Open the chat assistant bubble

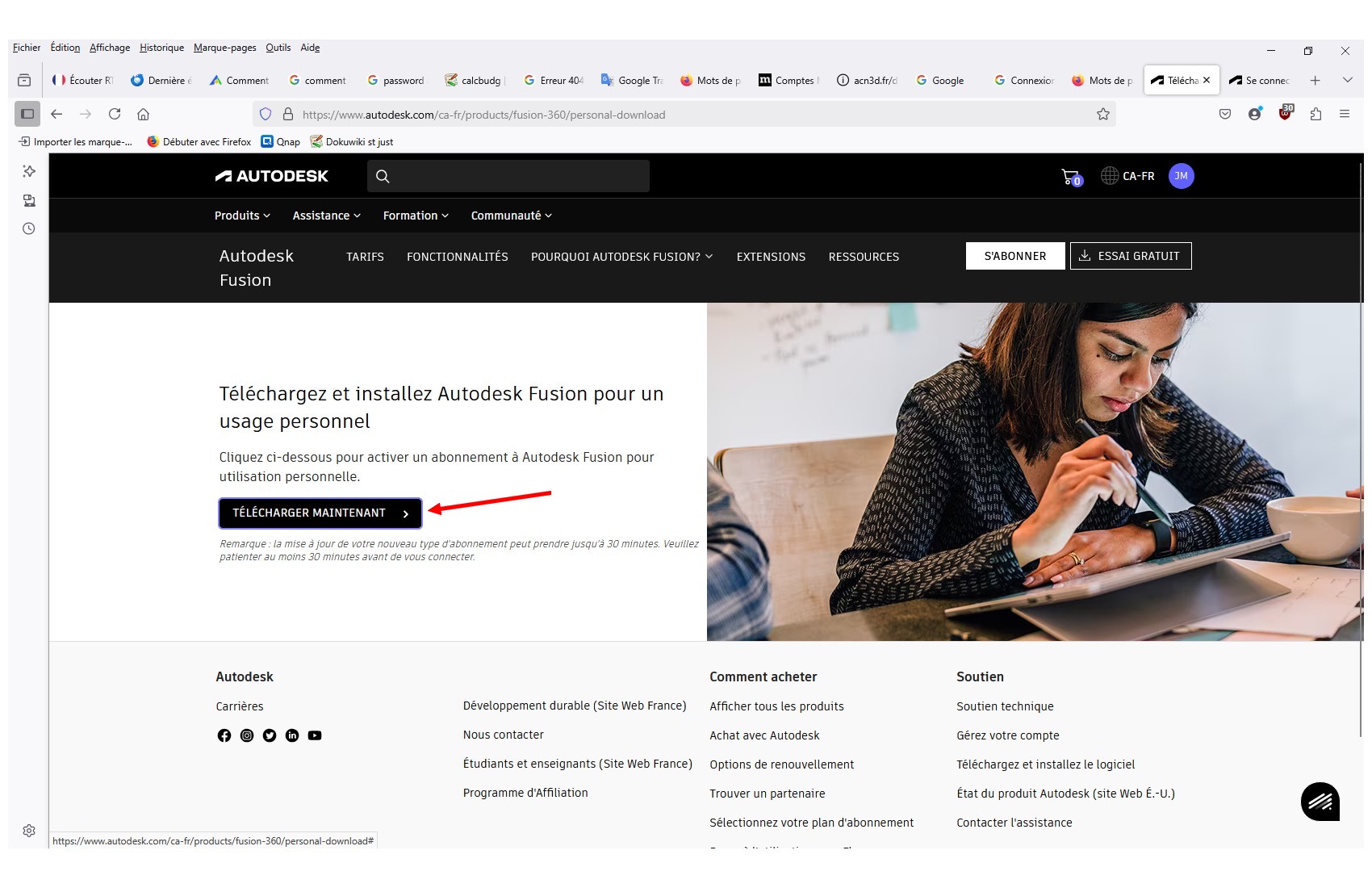(x=1320, y=802)
